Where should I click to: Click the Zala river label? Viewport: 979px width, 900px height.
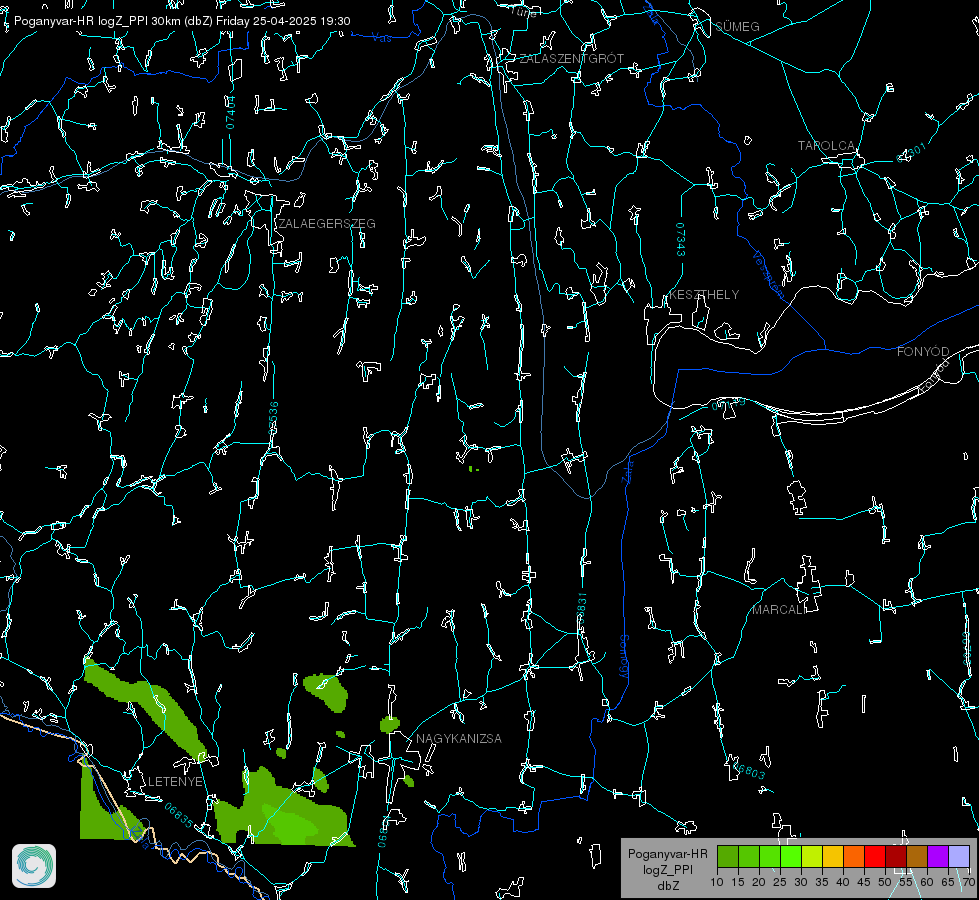629,470
